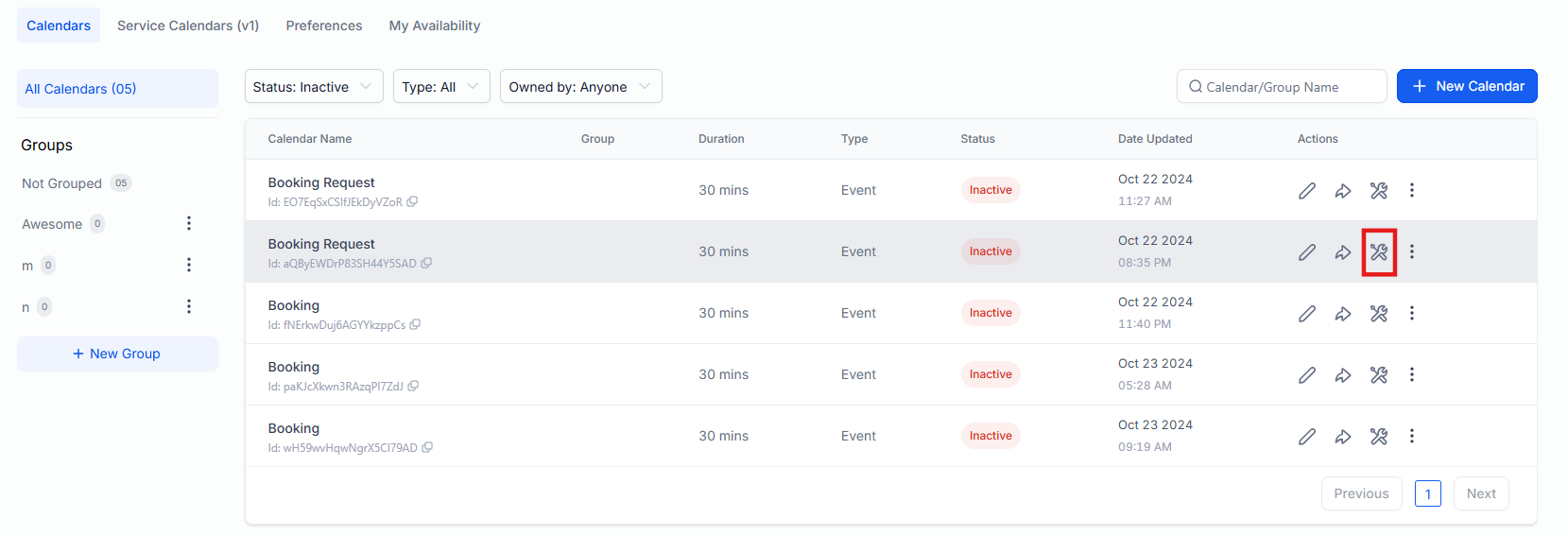Click share arrow icon for first Booking Request
This screenshot has height=536, width=1568.
(x=1342, y=191)
